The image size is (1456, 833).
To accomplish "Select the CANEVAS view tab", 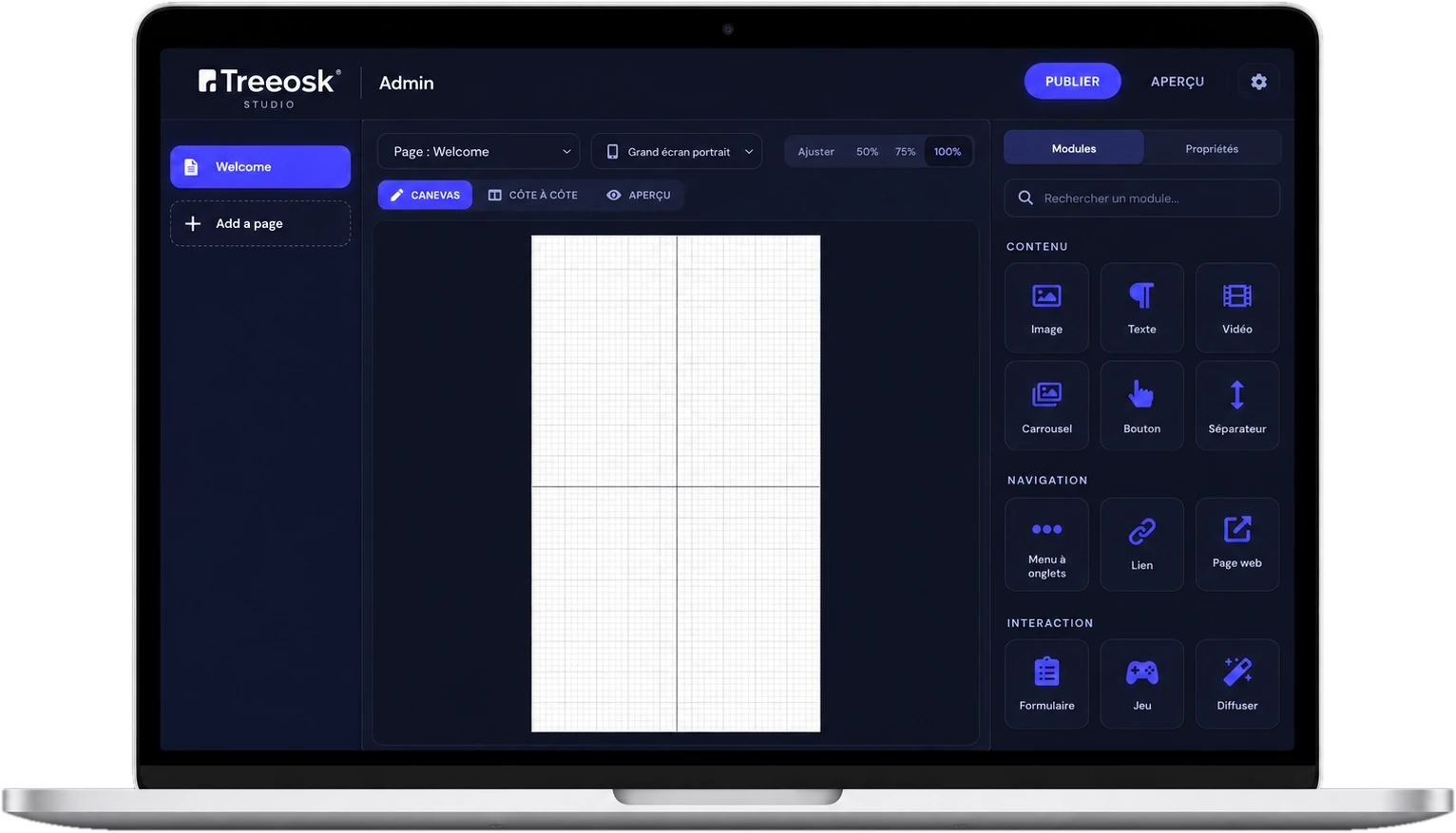I will (425, 195).
